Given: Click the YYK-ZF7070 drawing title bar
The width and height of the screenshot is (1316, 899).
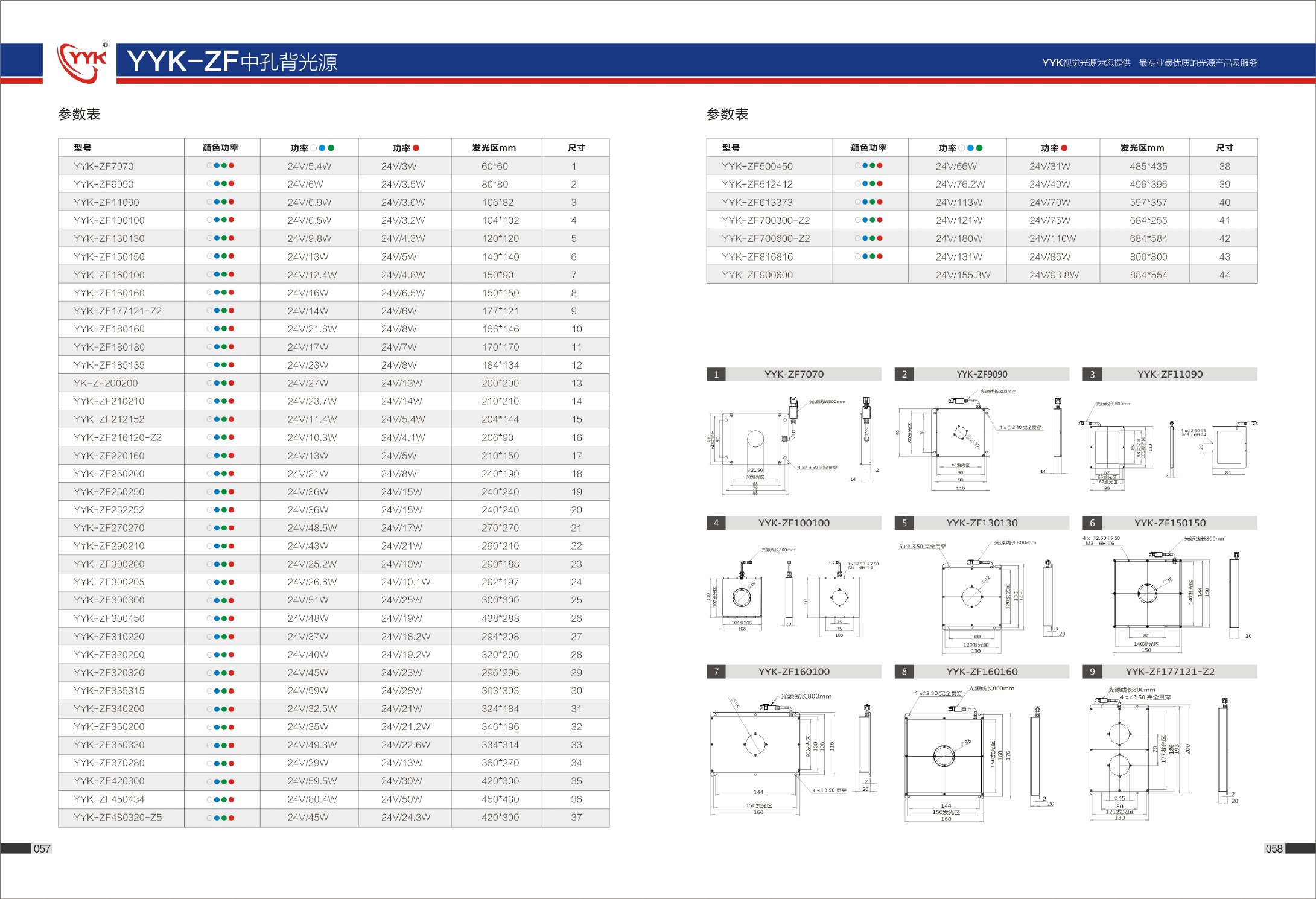Looking at the screenshot, I should pyautogui.click(x=793, y=374).
